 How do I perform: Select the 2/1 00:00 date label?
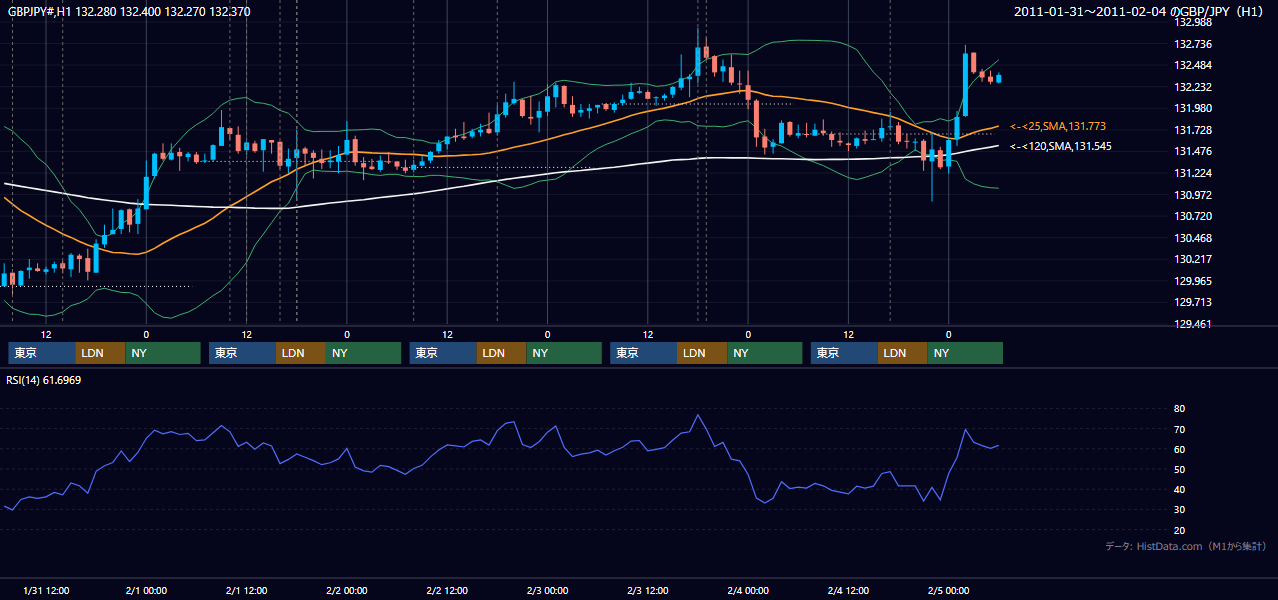[146, 590]
